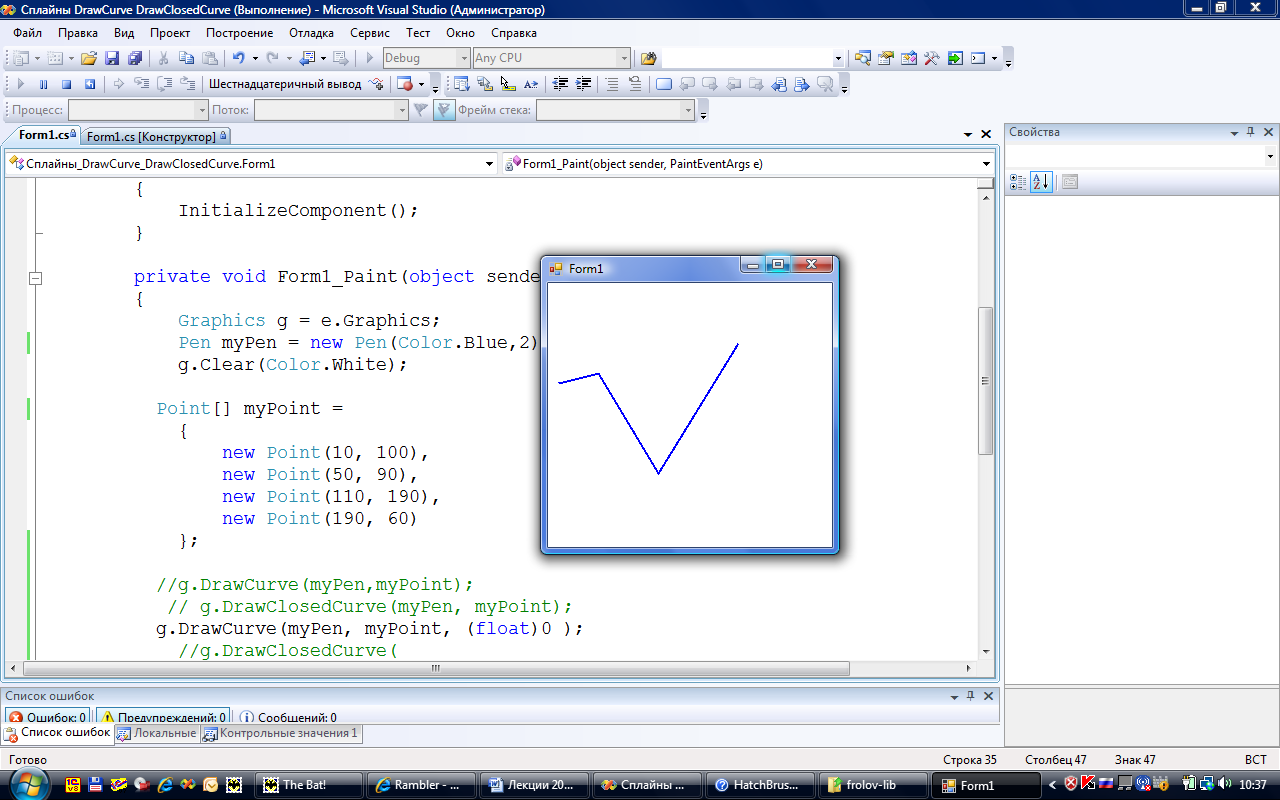Save the current file with the floppy icon
1280x800 pixels.
(x=112, y=58)
